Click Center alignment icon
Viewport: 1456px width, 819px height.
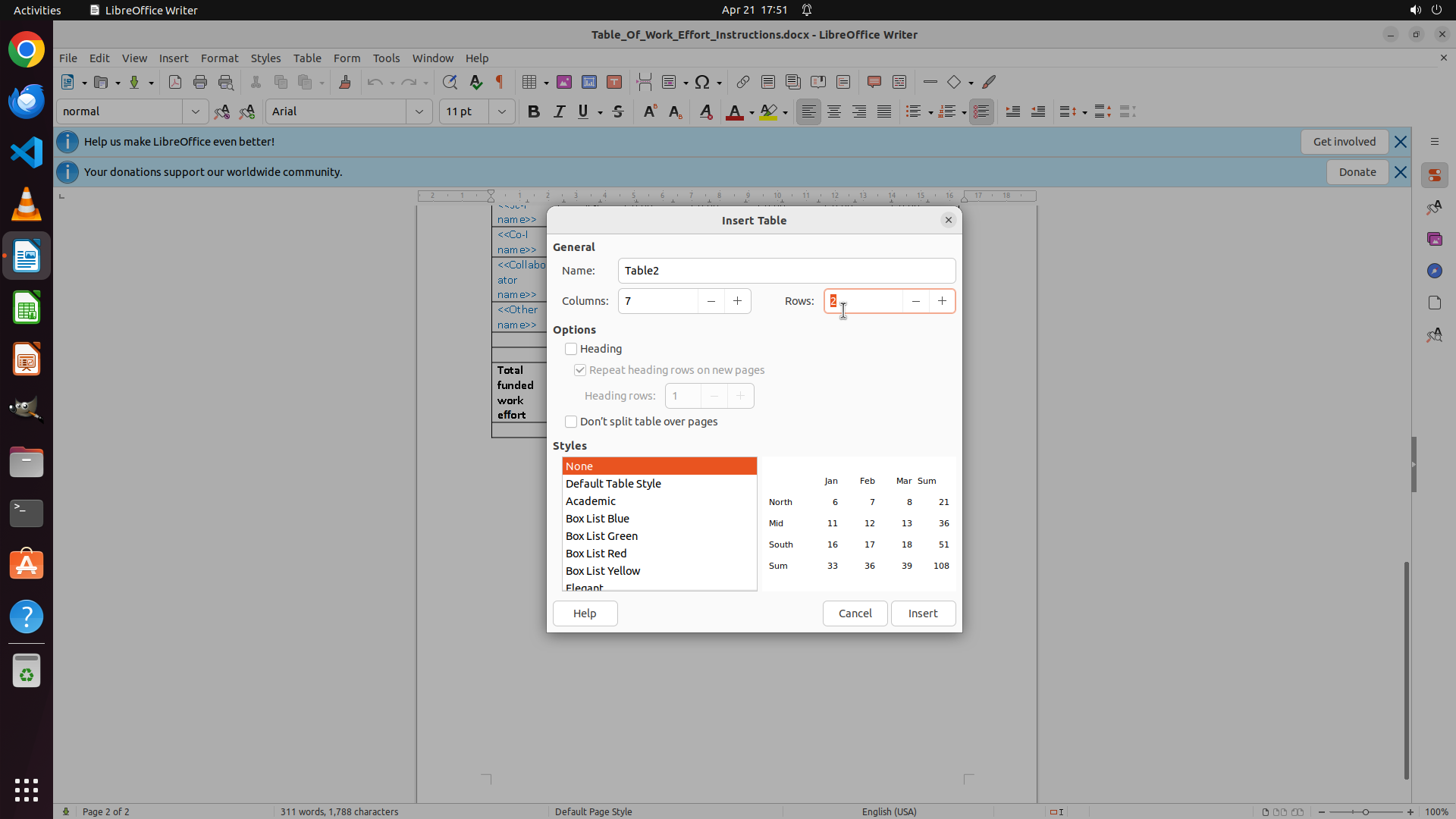[x=834, y=111]
